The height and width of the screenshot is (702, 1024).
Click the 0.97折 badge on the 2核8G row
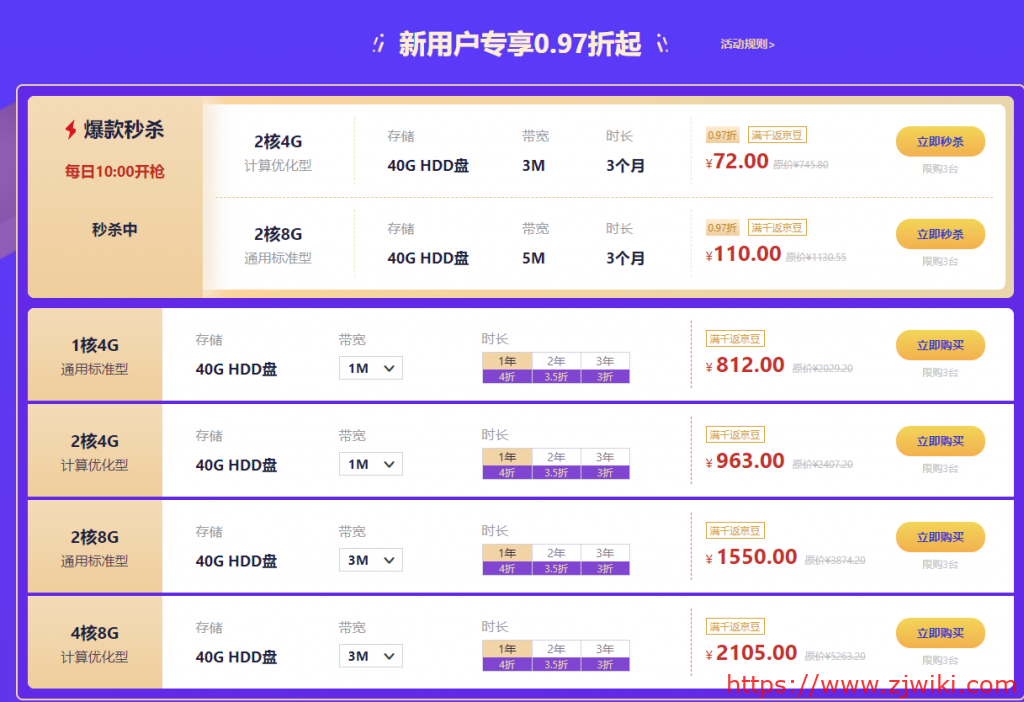point(722,227)
